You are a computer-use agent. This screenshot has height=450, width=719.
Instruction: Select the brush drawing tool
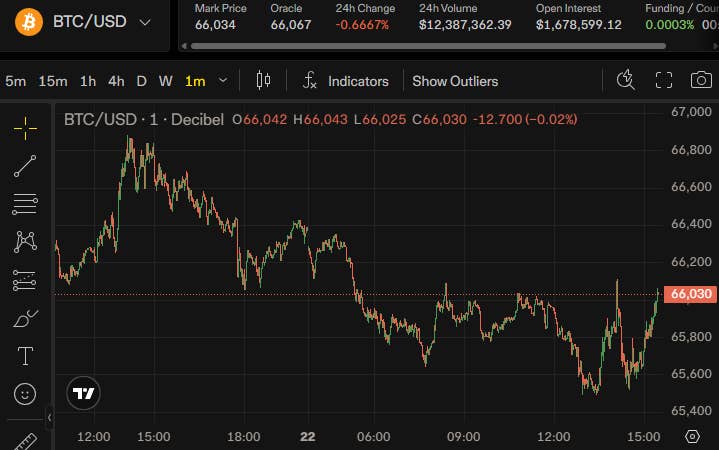tap(25, 318)
